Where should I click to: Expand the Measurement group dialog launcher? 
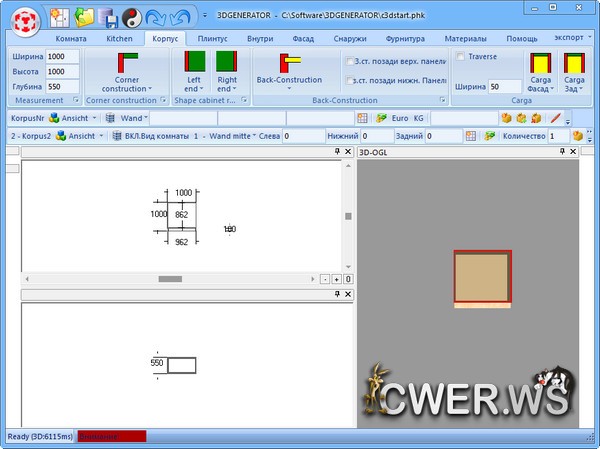[76, 100]
